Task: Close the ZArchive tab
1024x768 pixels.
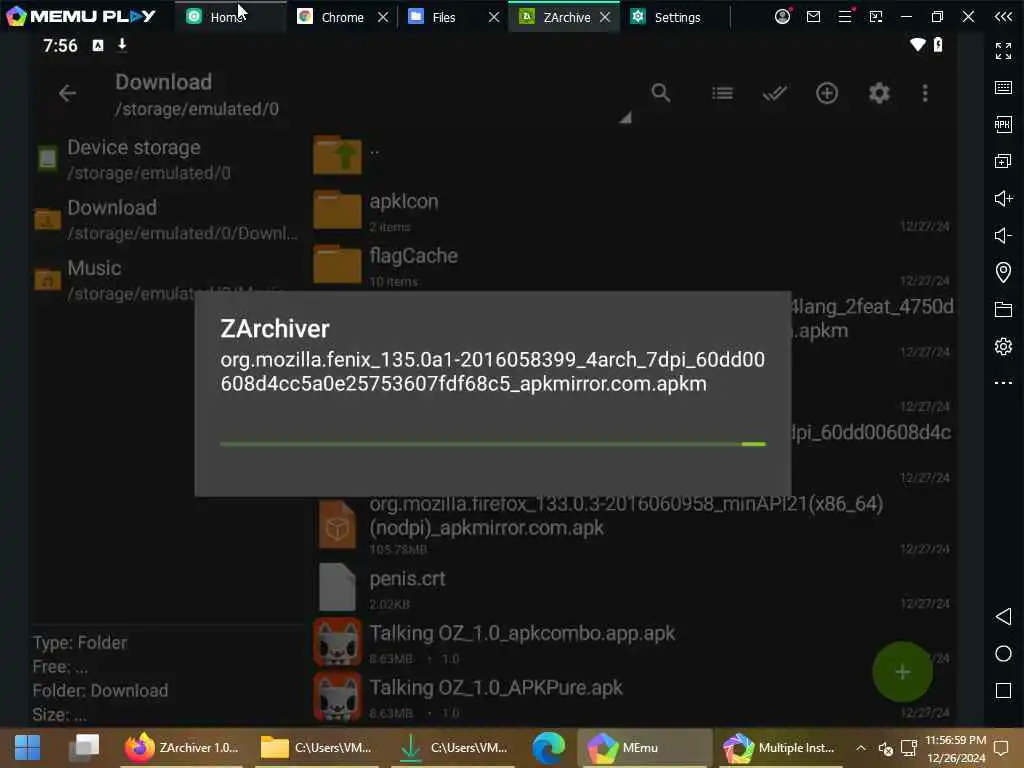Action: 605,17
